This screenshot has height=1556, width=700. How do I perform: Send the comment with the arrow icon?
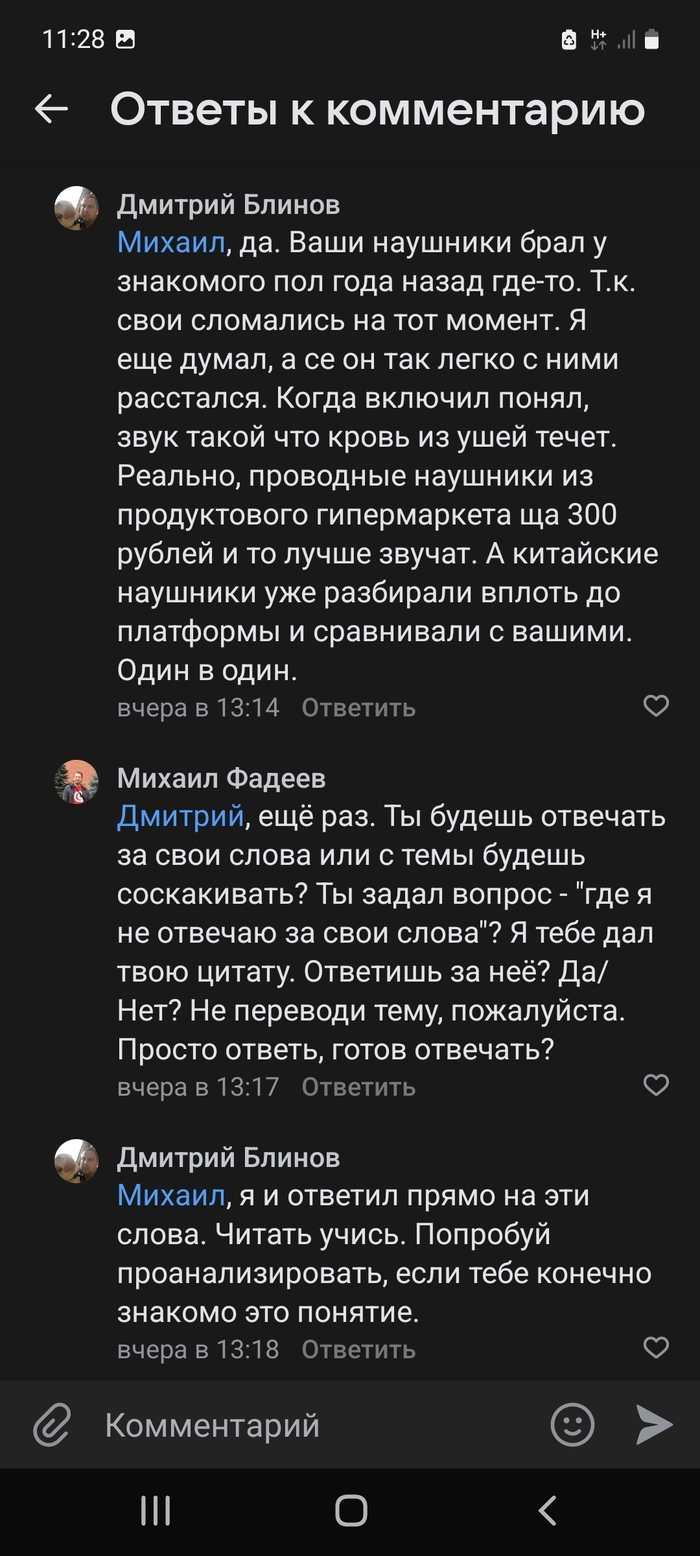tap(654, 1425)
